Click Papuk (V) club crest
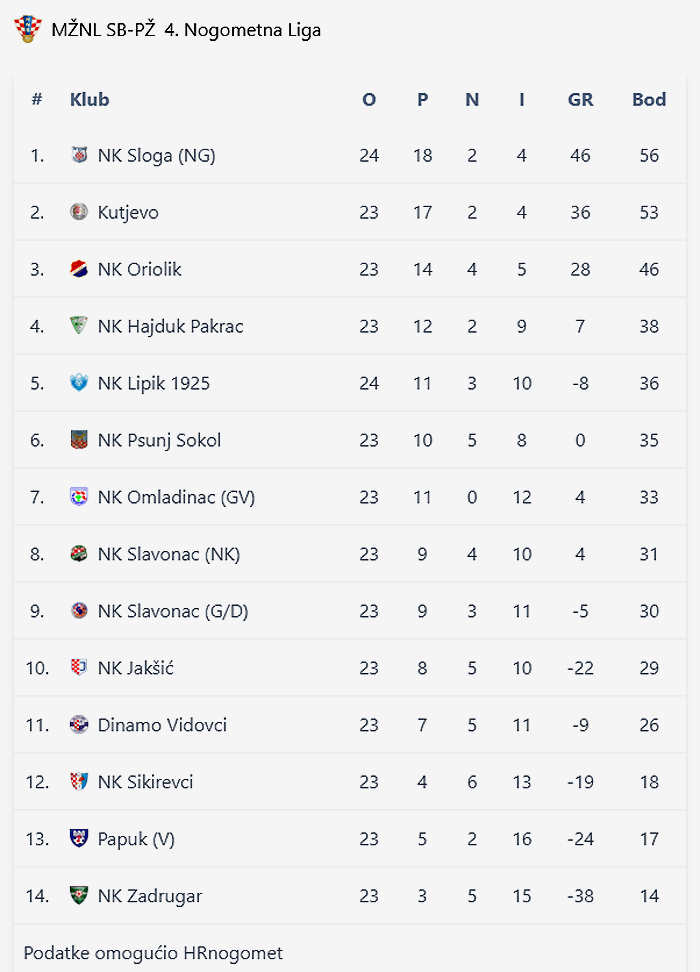This screenshot has height=972, width=700. (79, 839)
